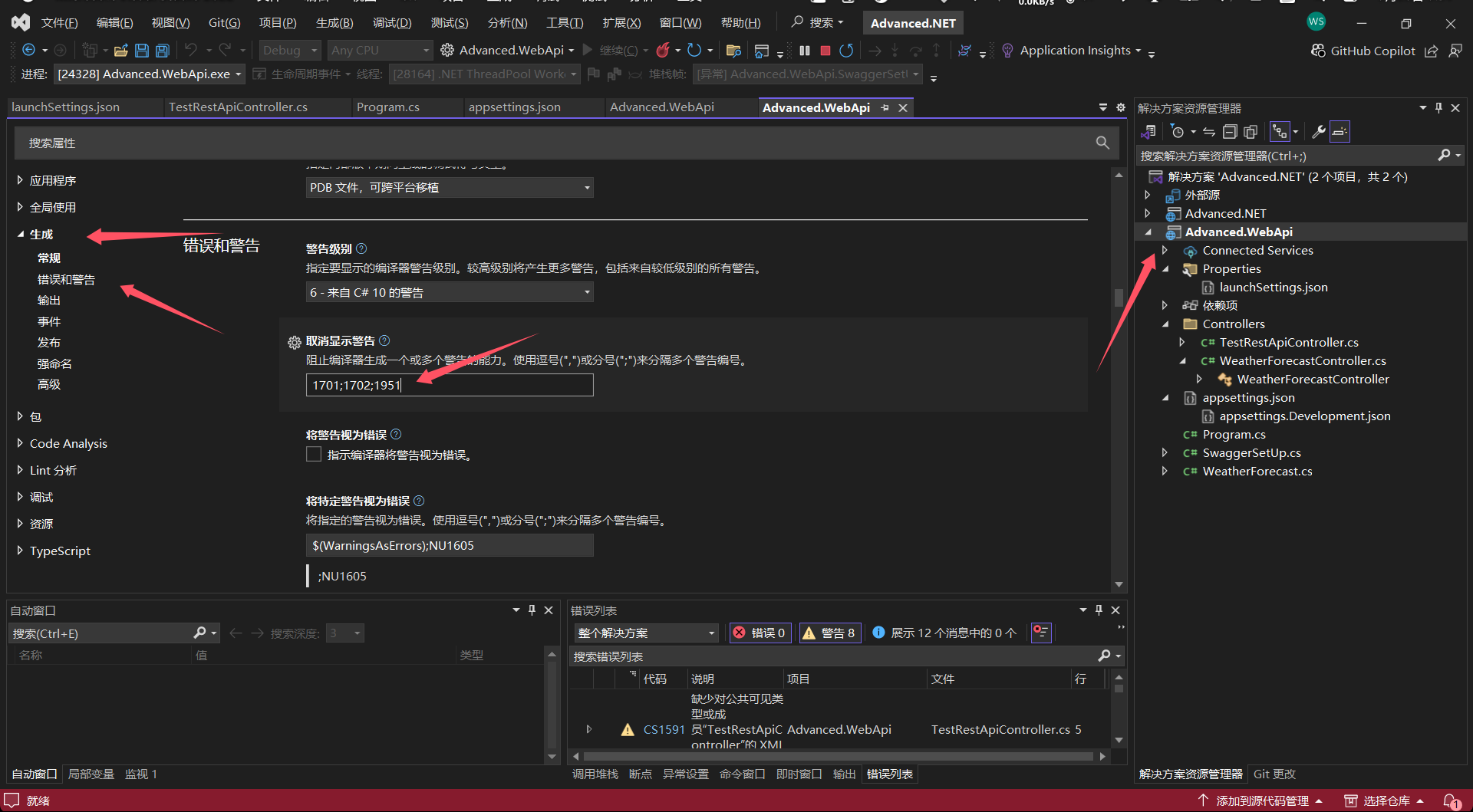Image resolution: width=1473 pixels, height=812 pixels.
Task: Navigate backward with the blue arrow icon
Action: [x=29, y=51]
